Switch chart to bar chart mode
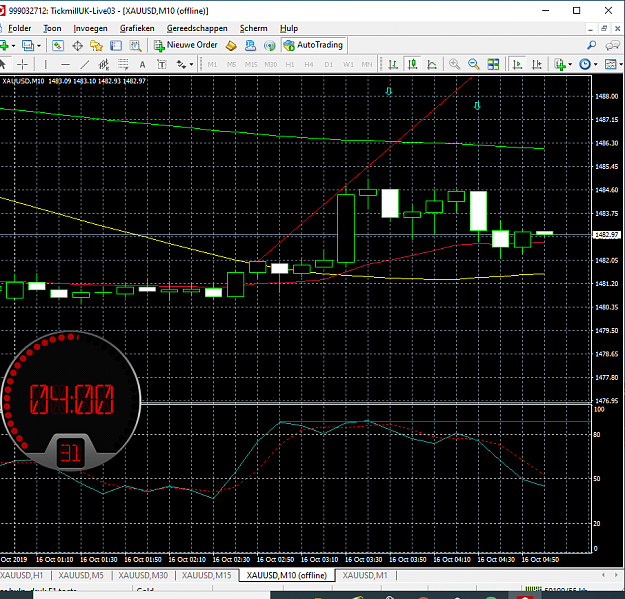 pos(393,64)
